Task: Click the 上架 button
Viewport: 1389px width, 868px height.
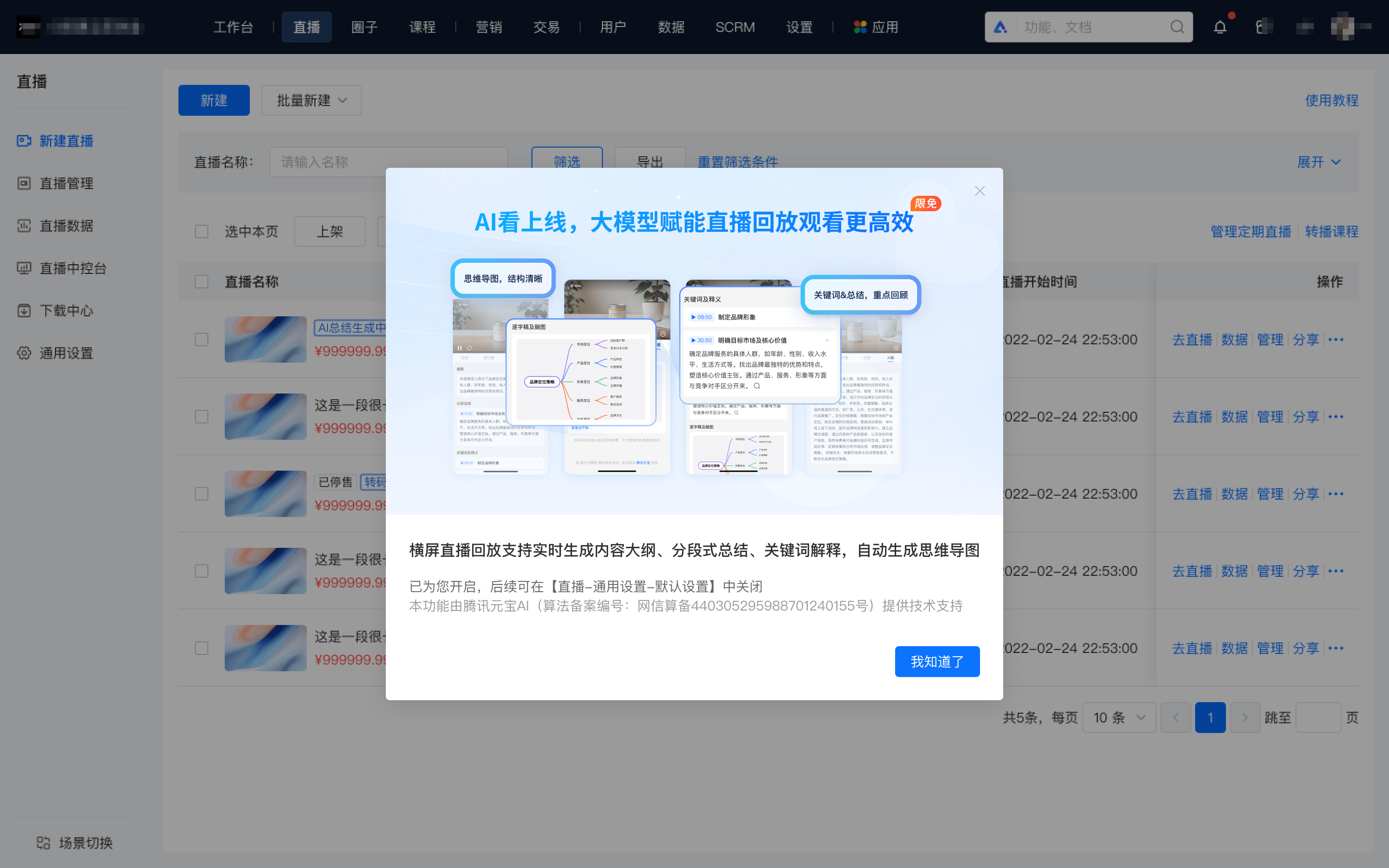Action: coord(330,231)
